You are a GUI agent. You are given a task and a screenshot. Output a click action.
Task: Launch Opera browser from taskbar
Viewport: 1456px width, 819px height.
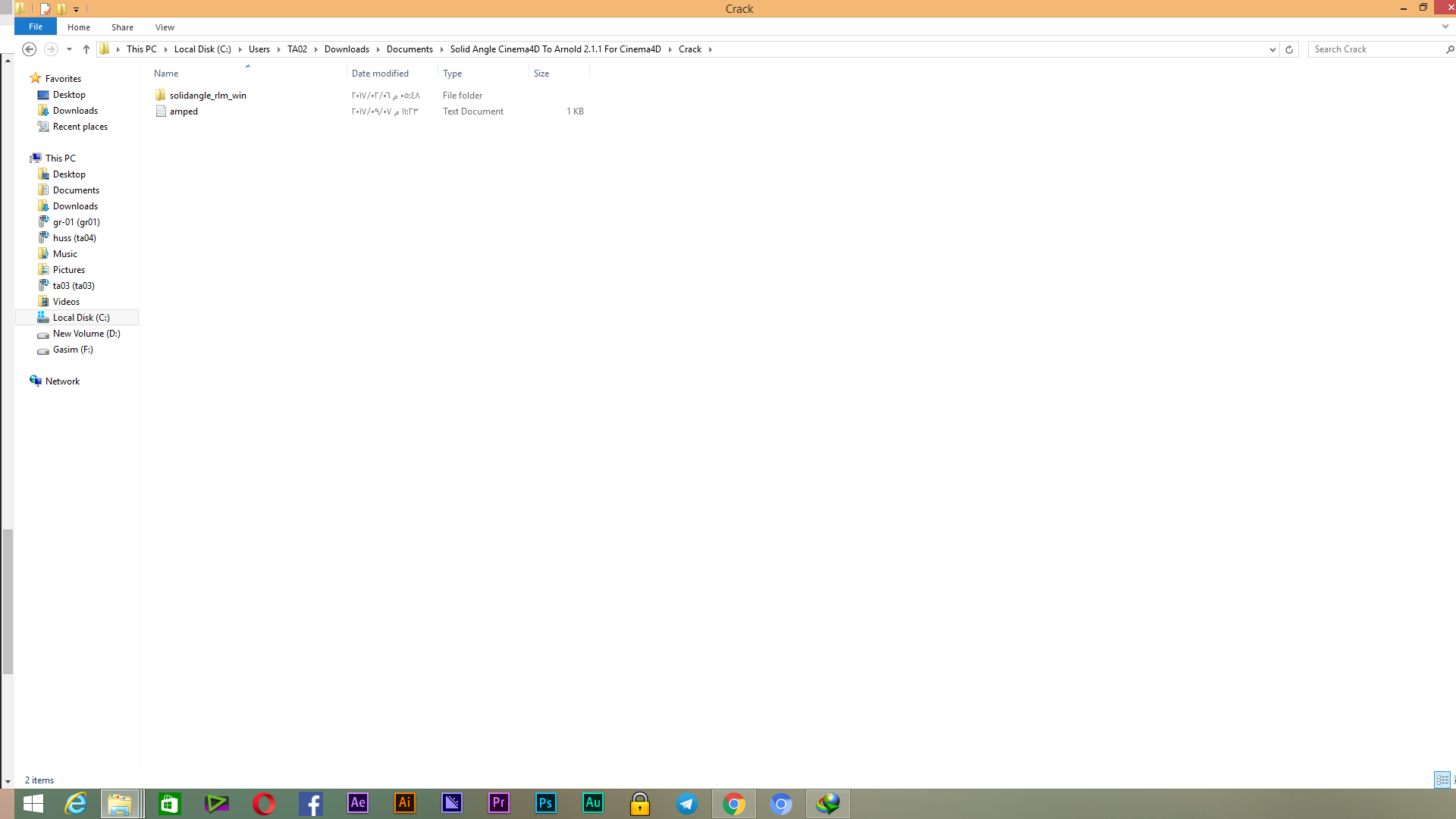264,804
